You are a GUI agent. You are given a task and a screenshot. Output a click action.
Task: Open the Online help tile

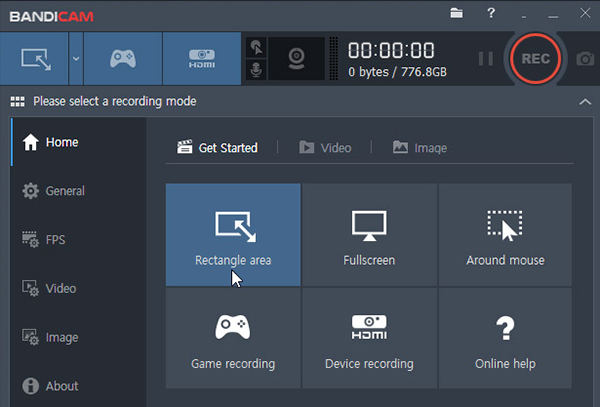pos(505,338)
